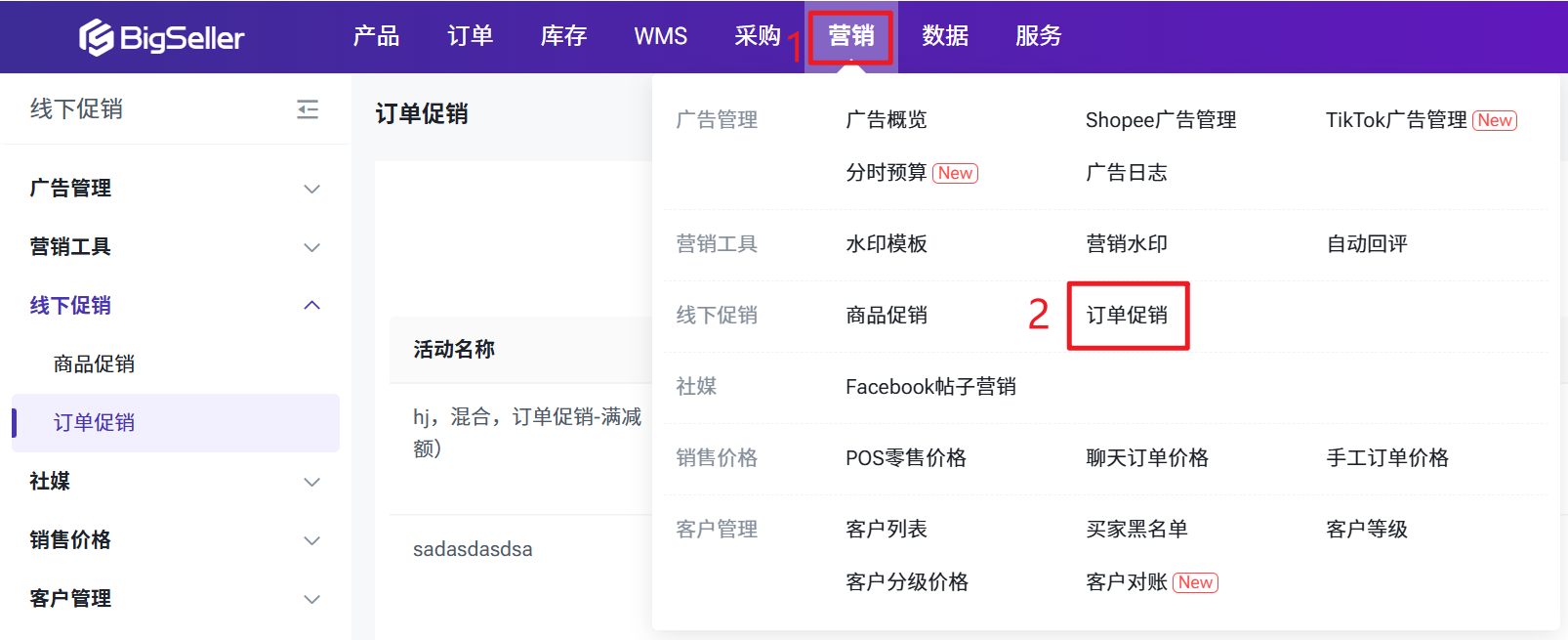Open the WMS navigation tab

click(x=660, y=36)
